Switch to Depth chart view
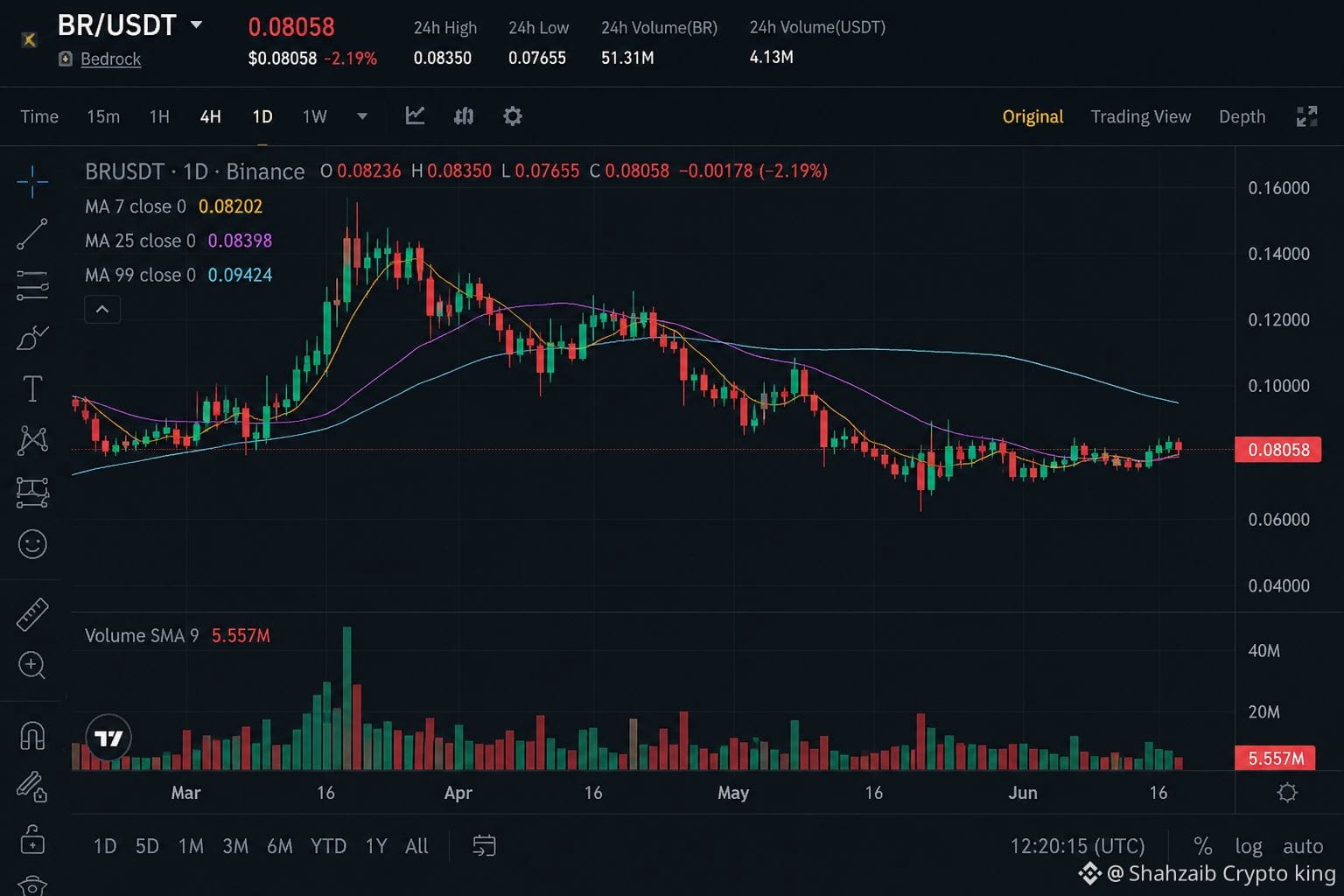The image size is (1344, 896). 1242,116
